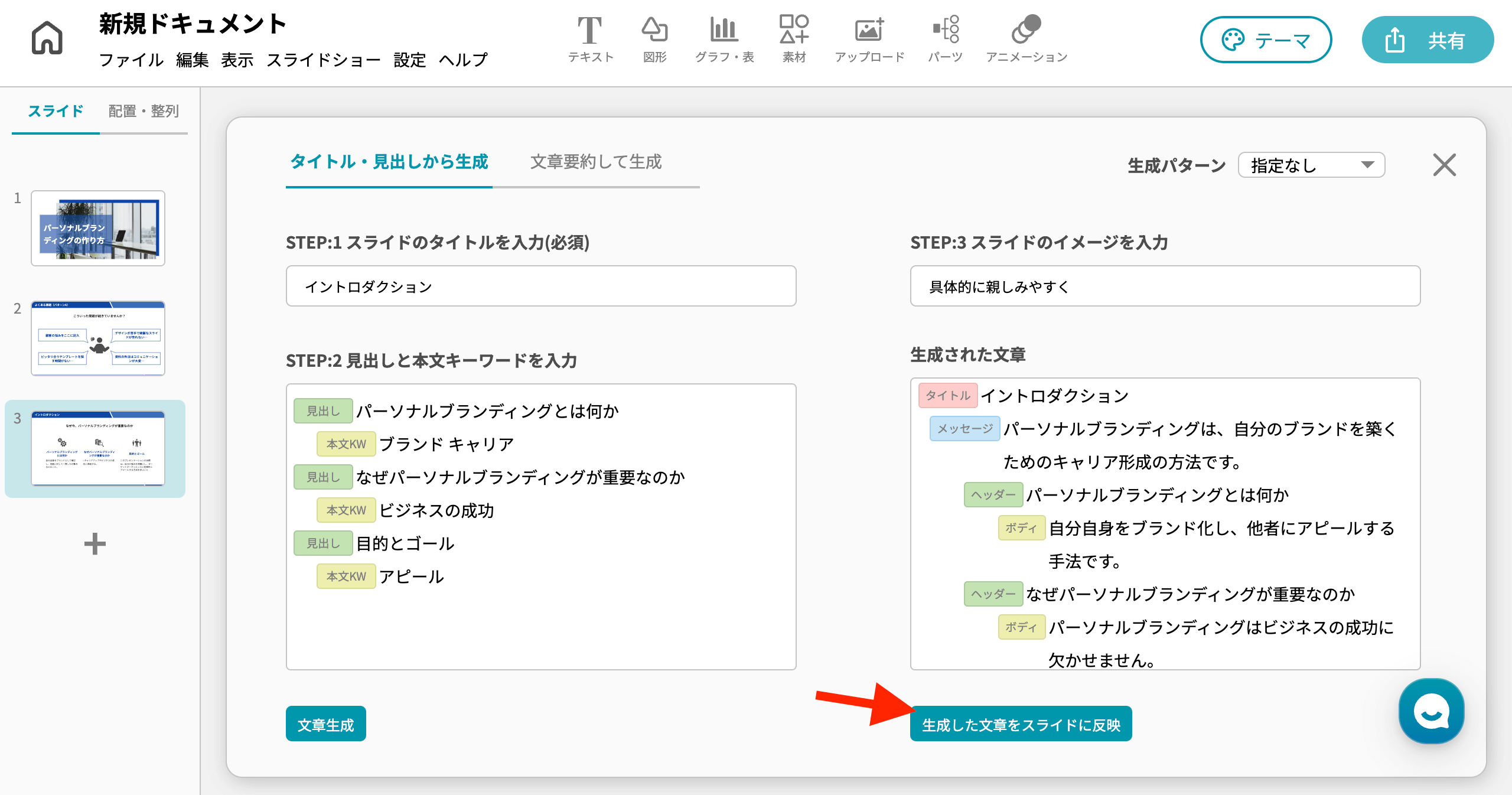
Task: Open the 生成パターン dropdown
Action: pyautogui.click(x=1312, y=165)
